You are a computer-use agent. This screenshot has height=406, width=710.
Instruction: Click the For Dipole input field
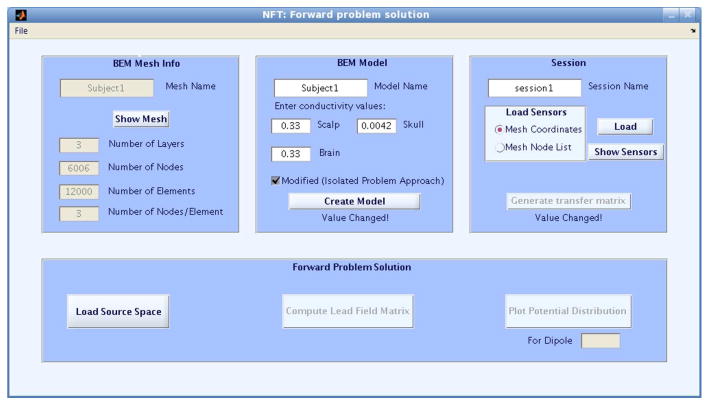point(600,341)
